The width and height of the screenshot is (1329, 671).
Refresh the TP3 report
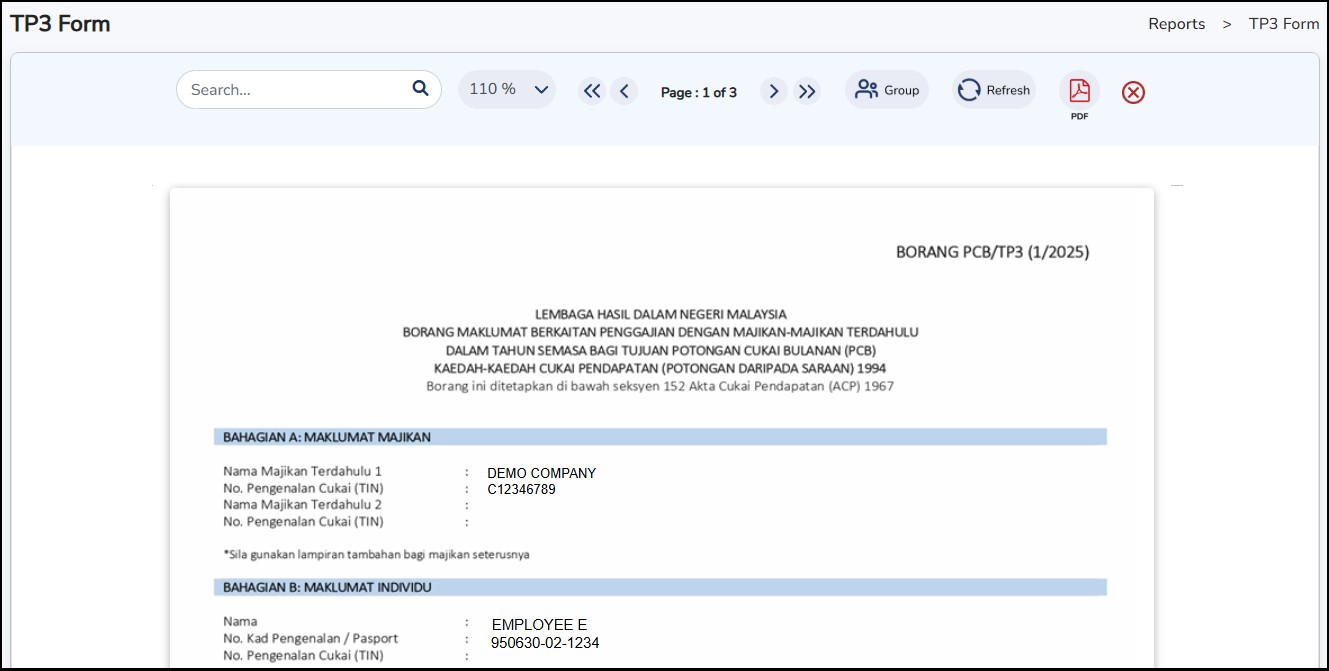pos(994,91)
